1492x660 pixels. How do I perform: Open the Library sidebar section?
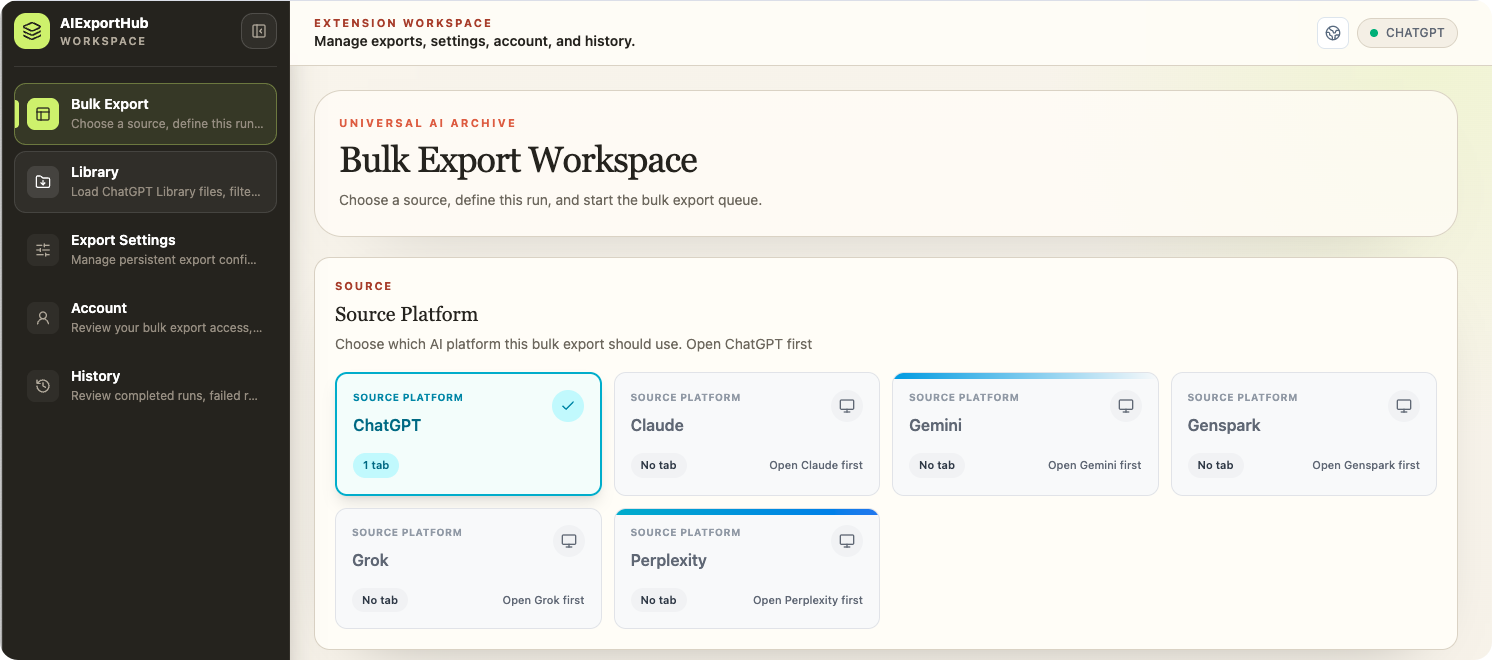click(x=145, y=182)
